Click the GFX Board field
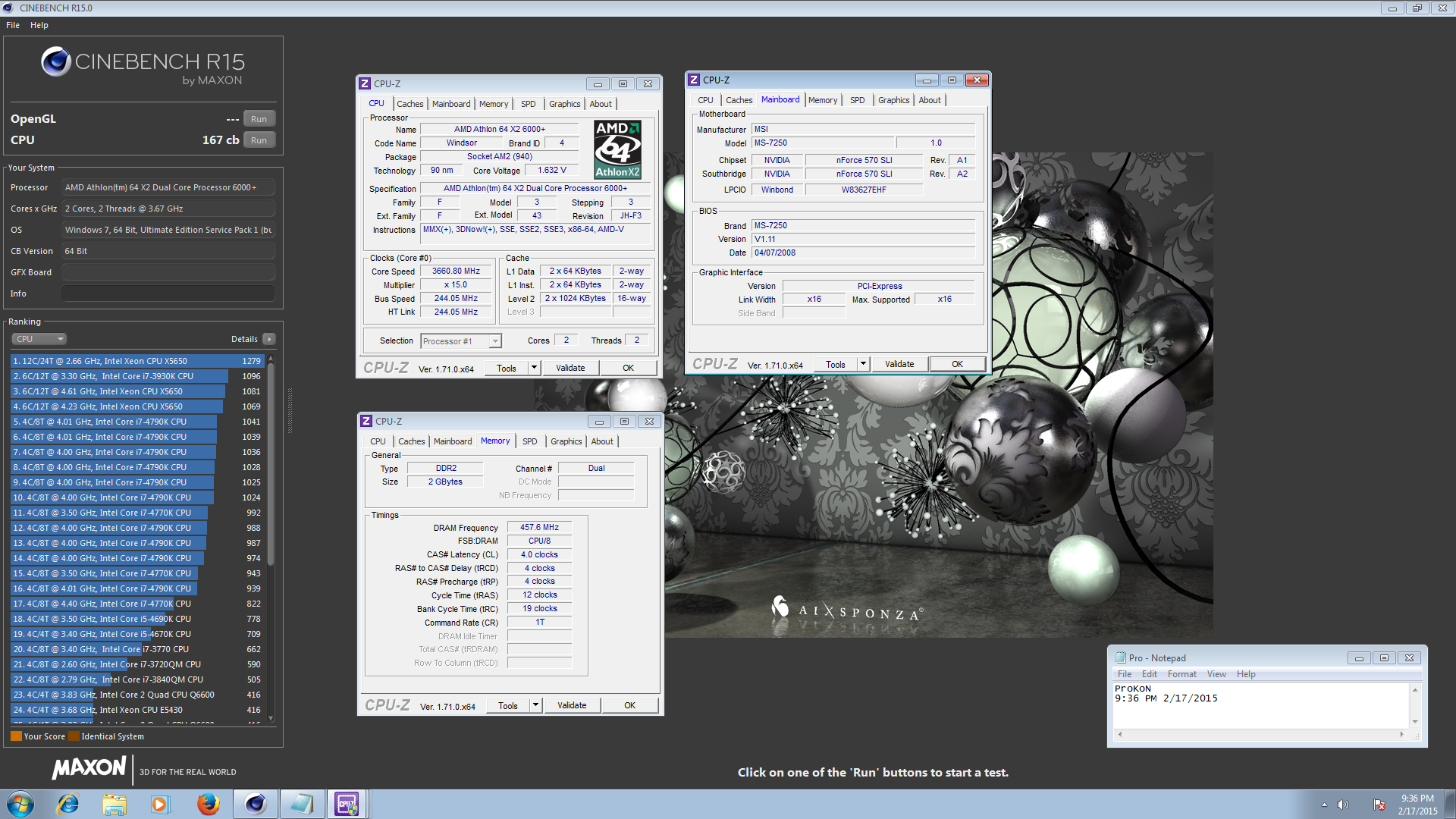Image resolution: width=1456 pixels, height=819 pixels. [168, 272]
